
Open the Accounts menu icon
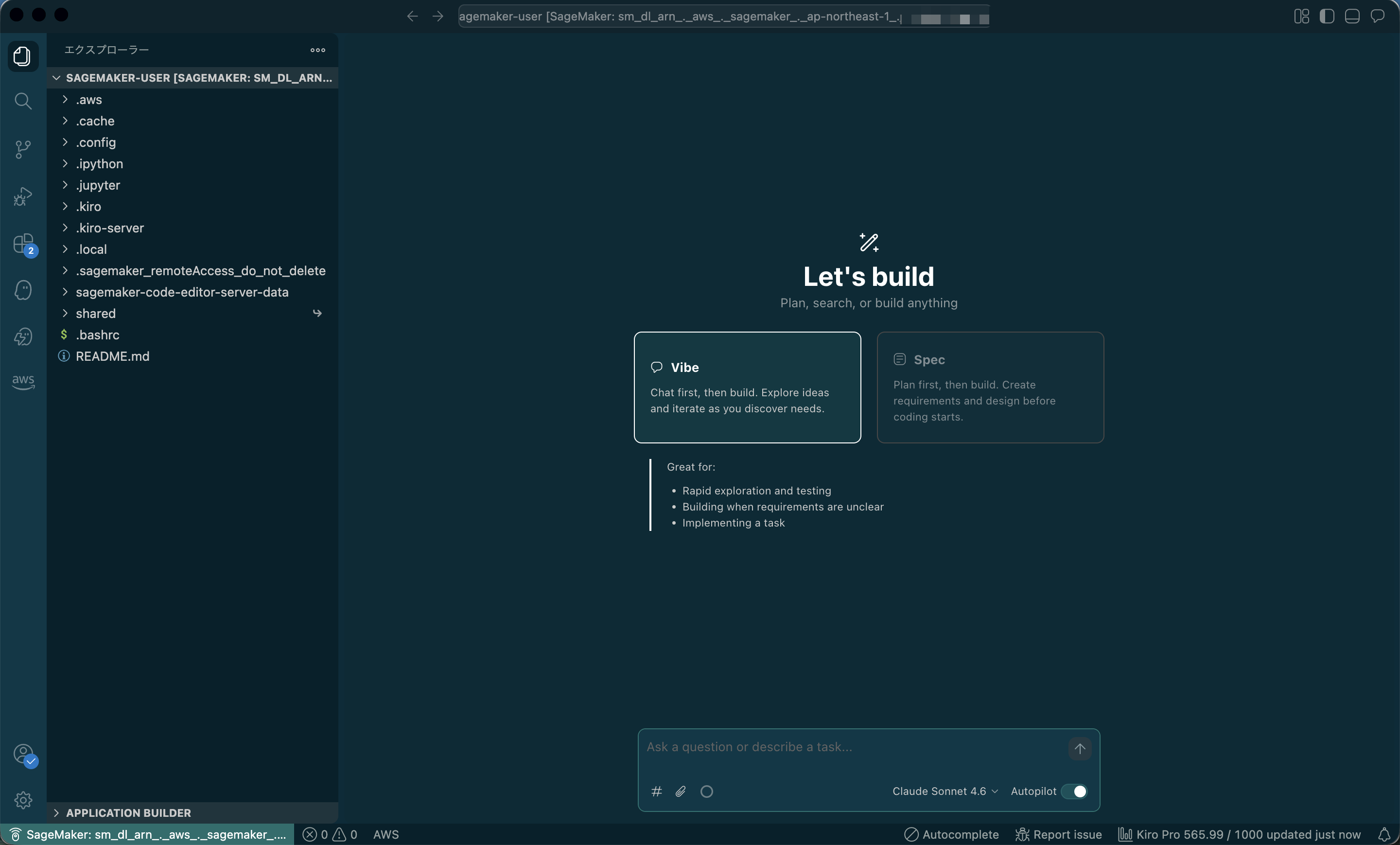click(x=24, y=755)
